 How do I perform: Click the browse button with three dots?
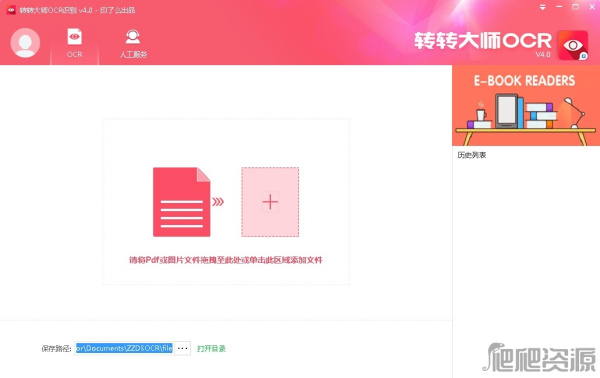tap(183, 348)
